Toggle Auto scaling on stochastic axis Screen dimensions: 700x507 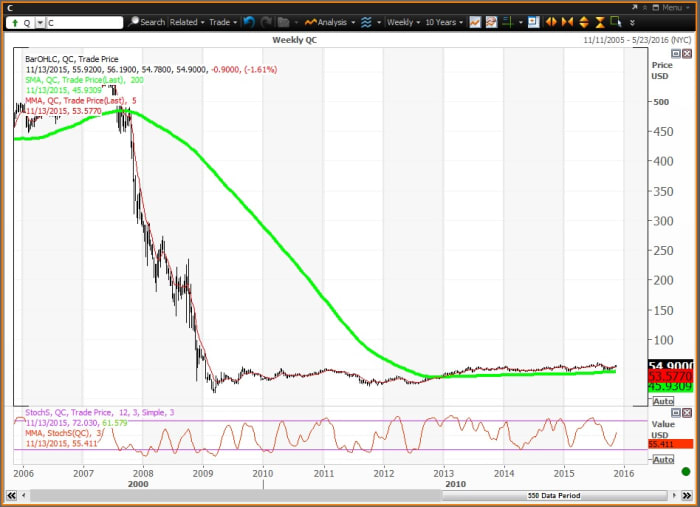[663, 460]
